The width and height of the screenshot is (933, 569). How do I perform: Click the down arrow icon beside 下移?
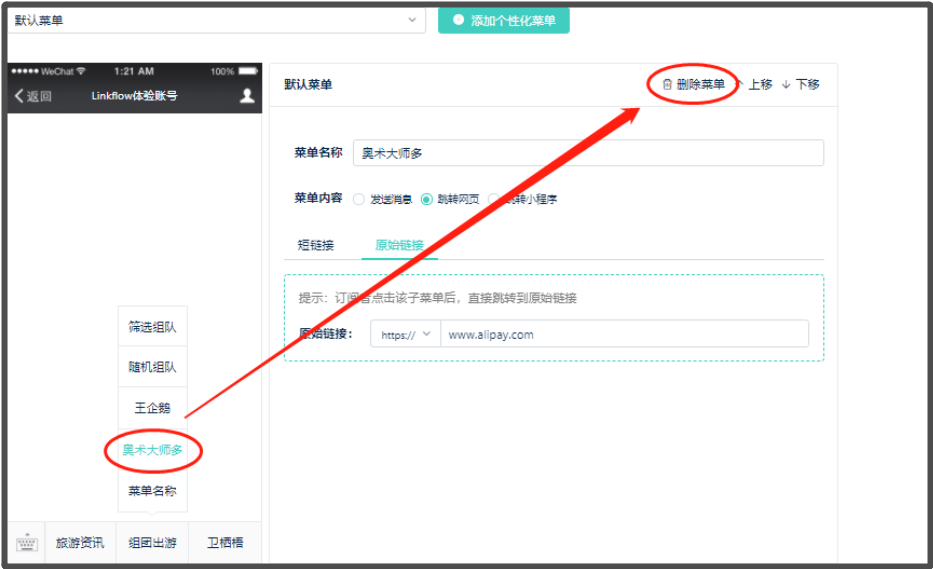click(x=786, y=85)
